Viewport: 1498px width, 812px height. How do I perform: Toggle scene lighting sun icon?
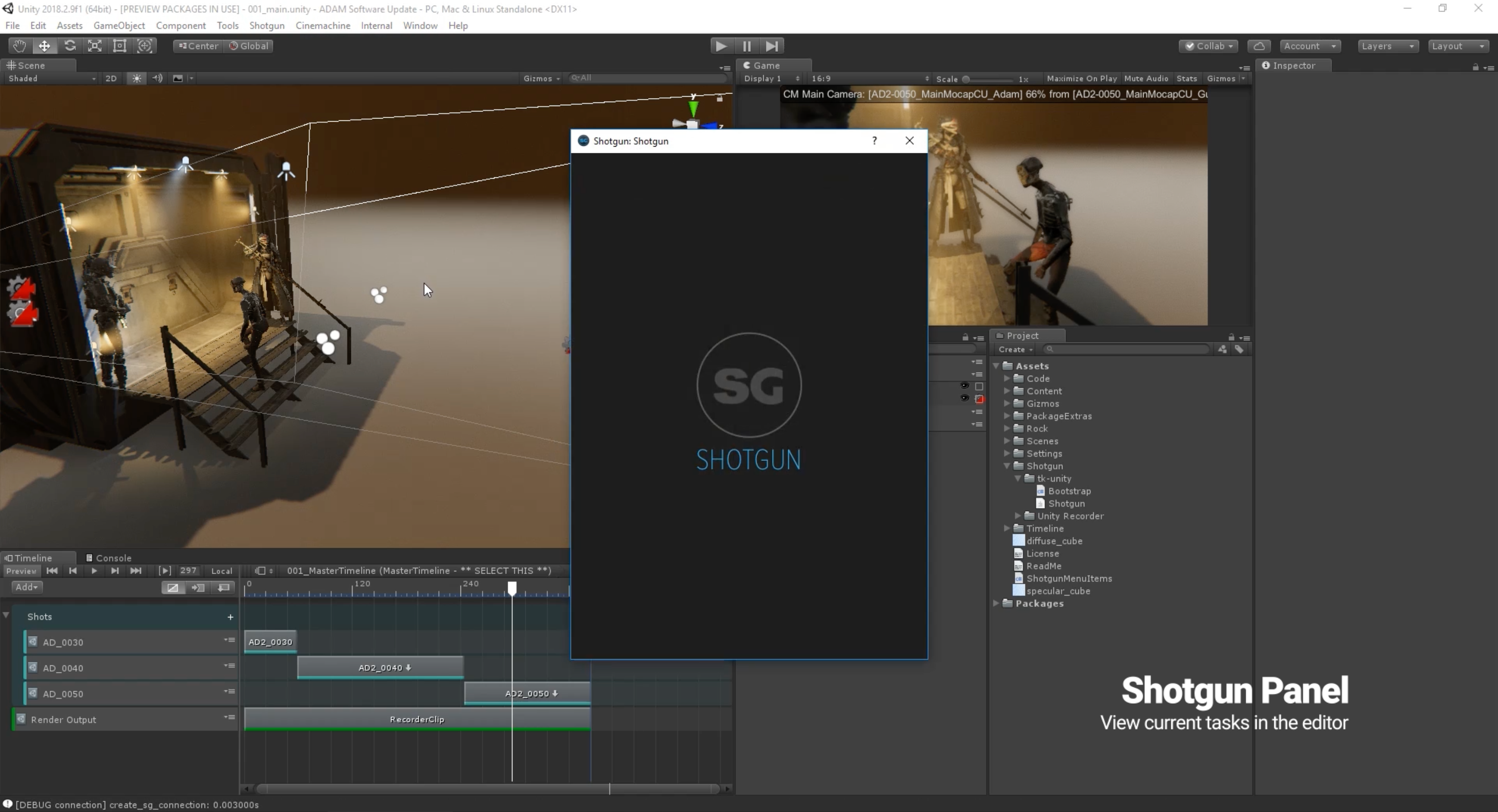tap(137, 78)
